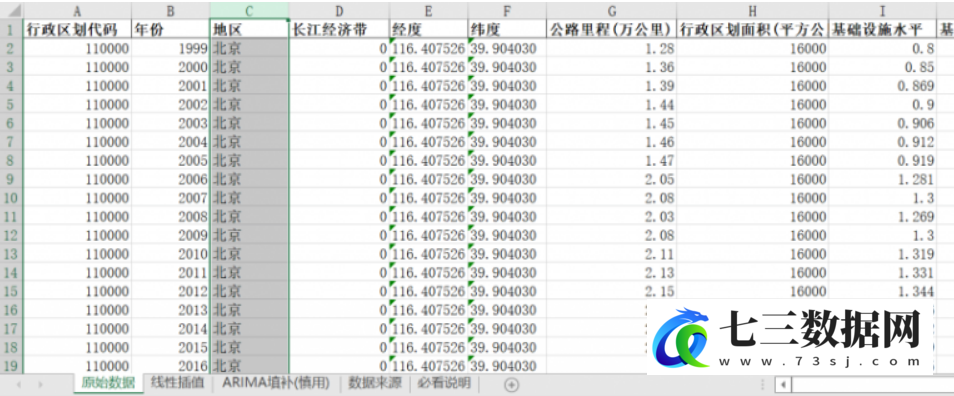954x396 pixels.
Task: Select column A header
Action: point(77,10)
